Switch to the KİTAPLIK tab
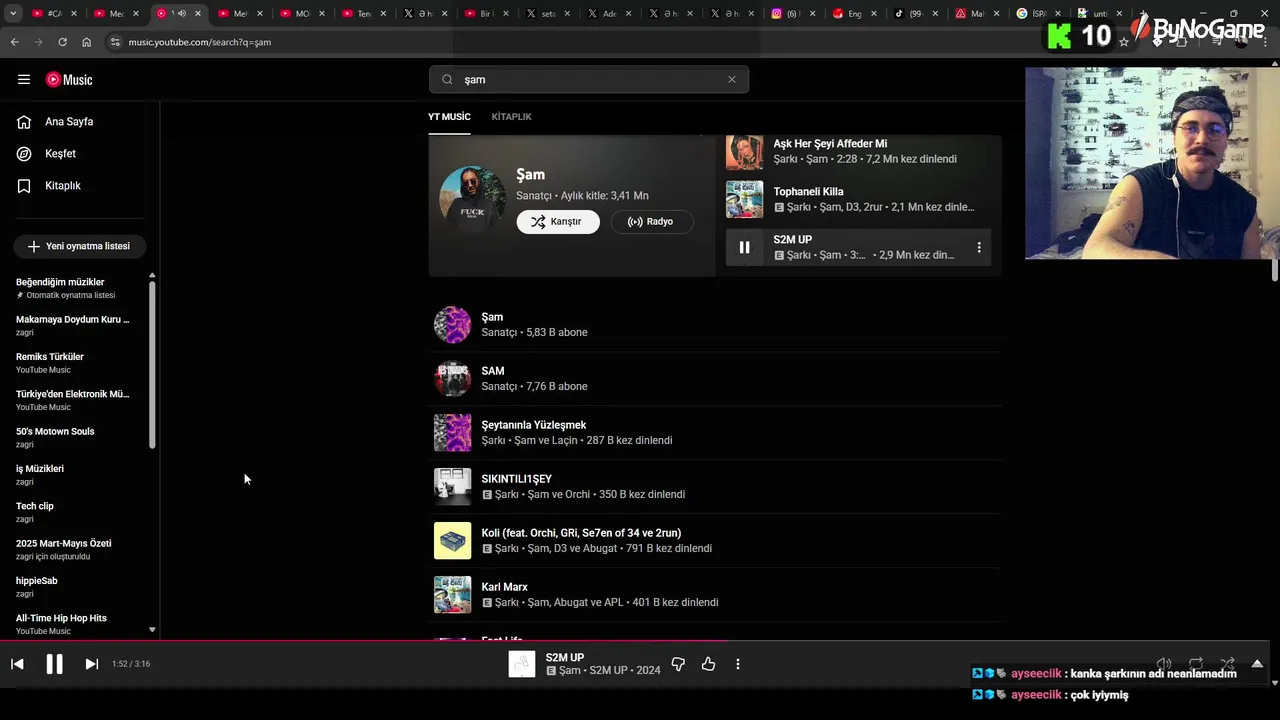1280x720 pixels. 511,117
